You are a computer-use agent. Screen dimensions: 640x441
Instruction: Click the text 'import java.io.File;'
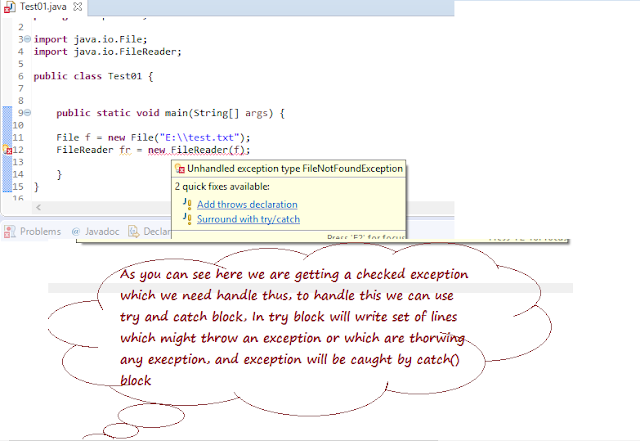[90, 39]
